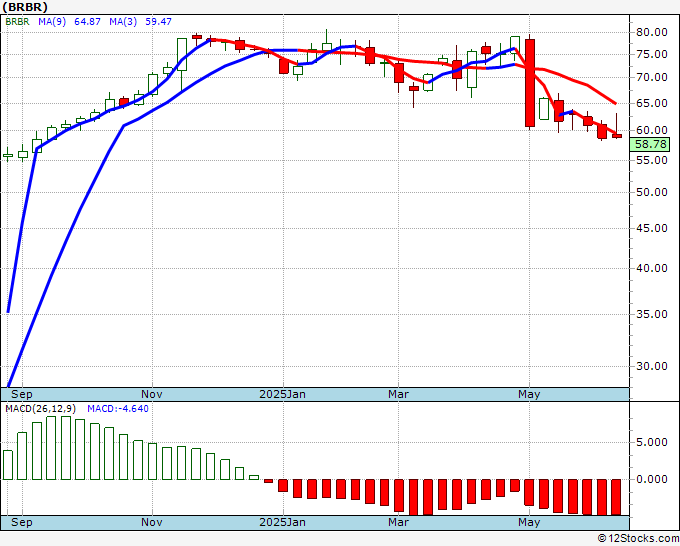Click the 59.47 moving average value

coord(158,21)
